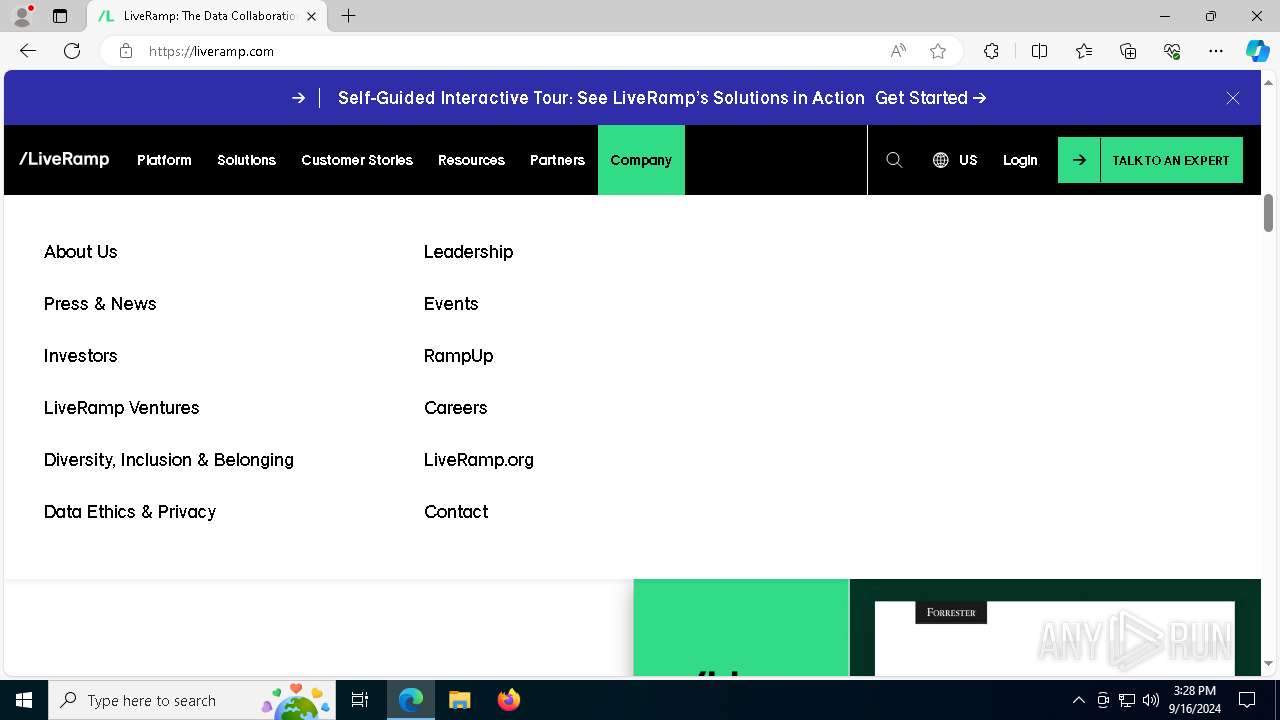Open Read aloud icon in address bar

pyautogui.click(x=898, y=51)
